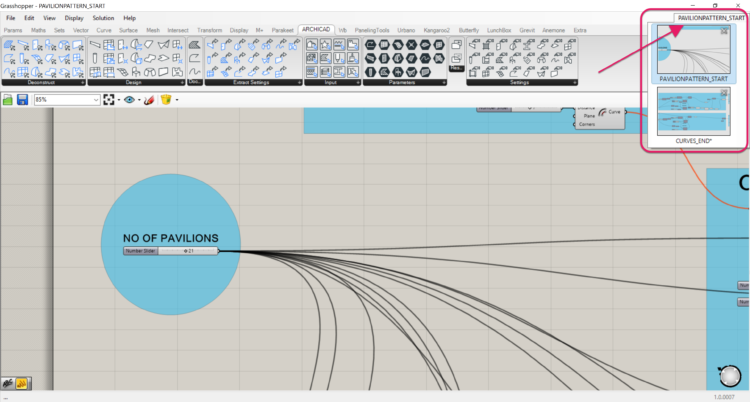Open the 85% zoom level dropdown

click(x=95, y=100)
